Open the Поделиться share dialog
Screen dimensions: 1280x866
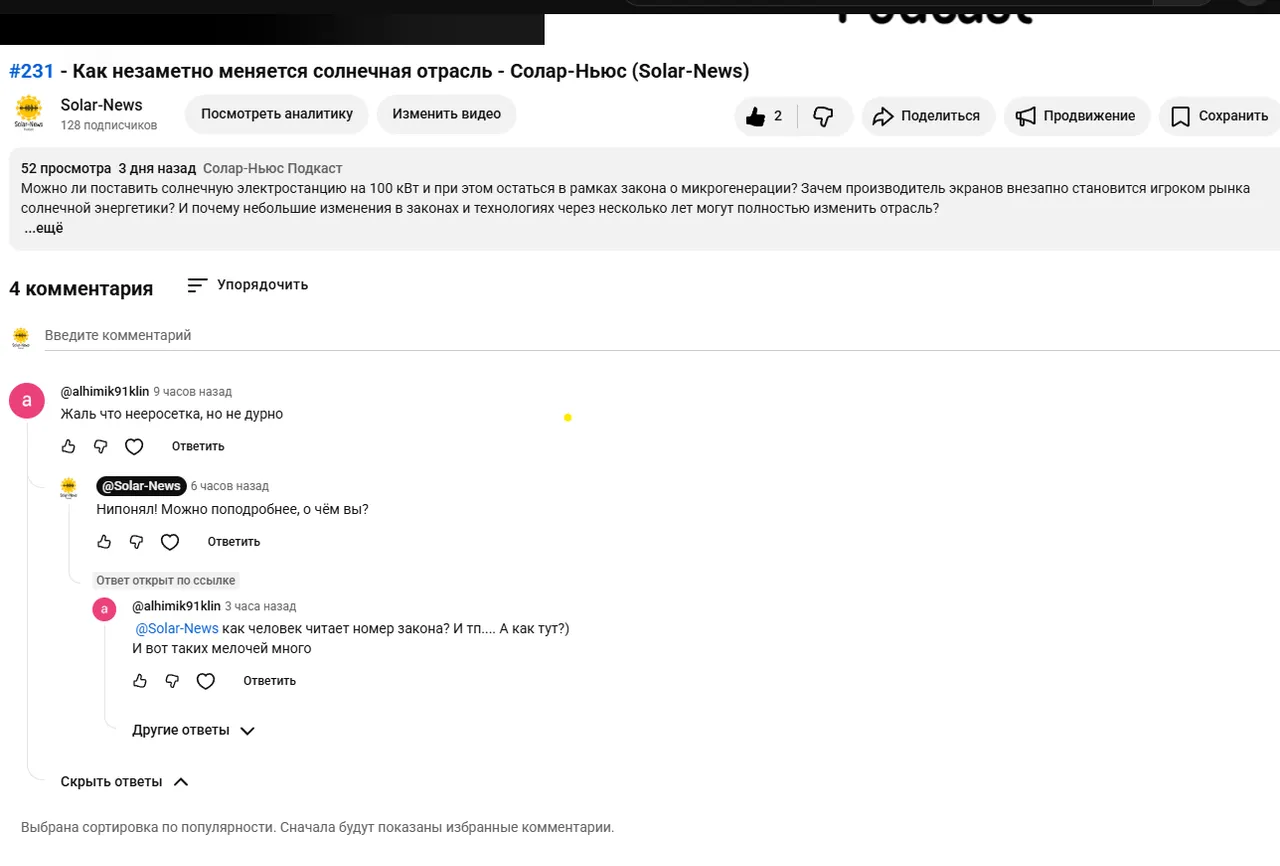pos(928,116)
